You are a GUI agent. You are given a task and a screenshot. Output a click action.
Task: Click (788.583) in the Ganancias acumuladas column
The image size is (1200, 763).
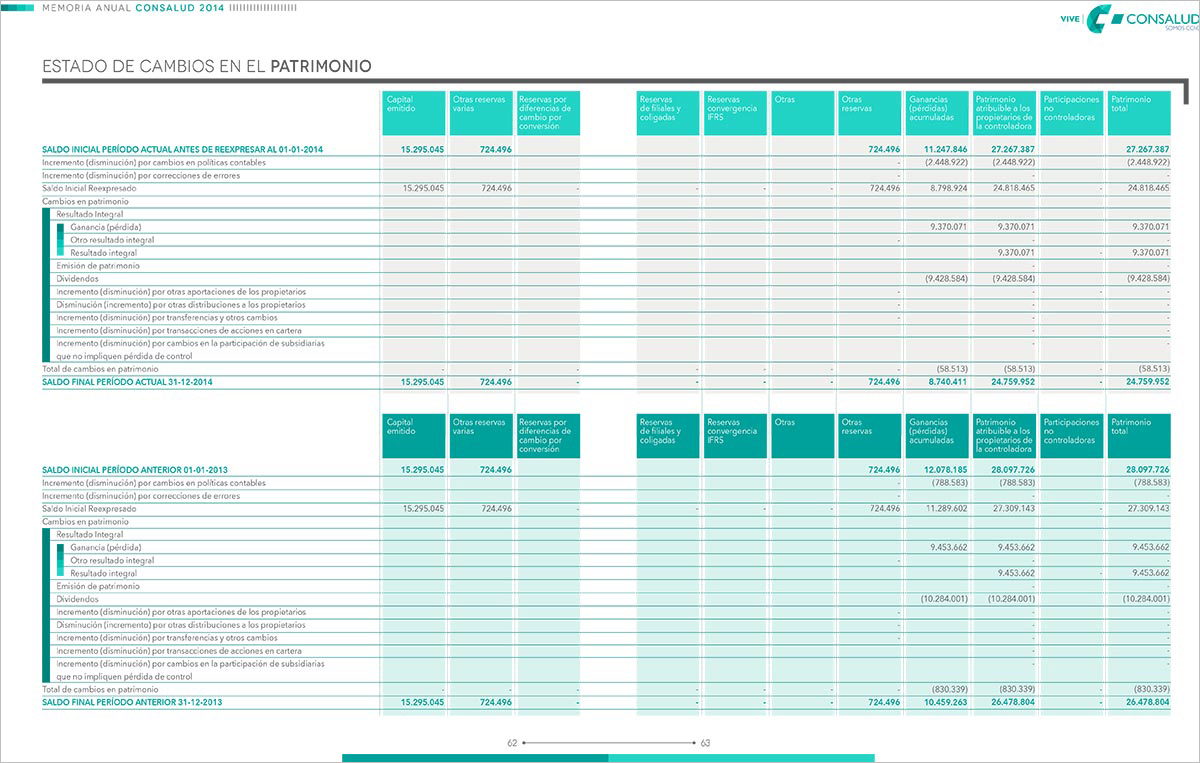[x=950, y=482]
